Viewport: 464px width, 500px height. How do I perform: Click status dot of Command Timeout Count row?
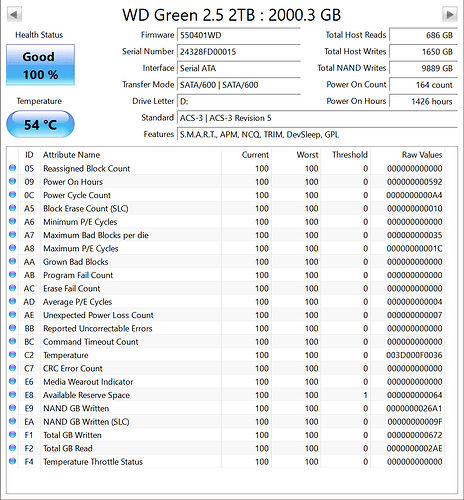coord(13,341)
